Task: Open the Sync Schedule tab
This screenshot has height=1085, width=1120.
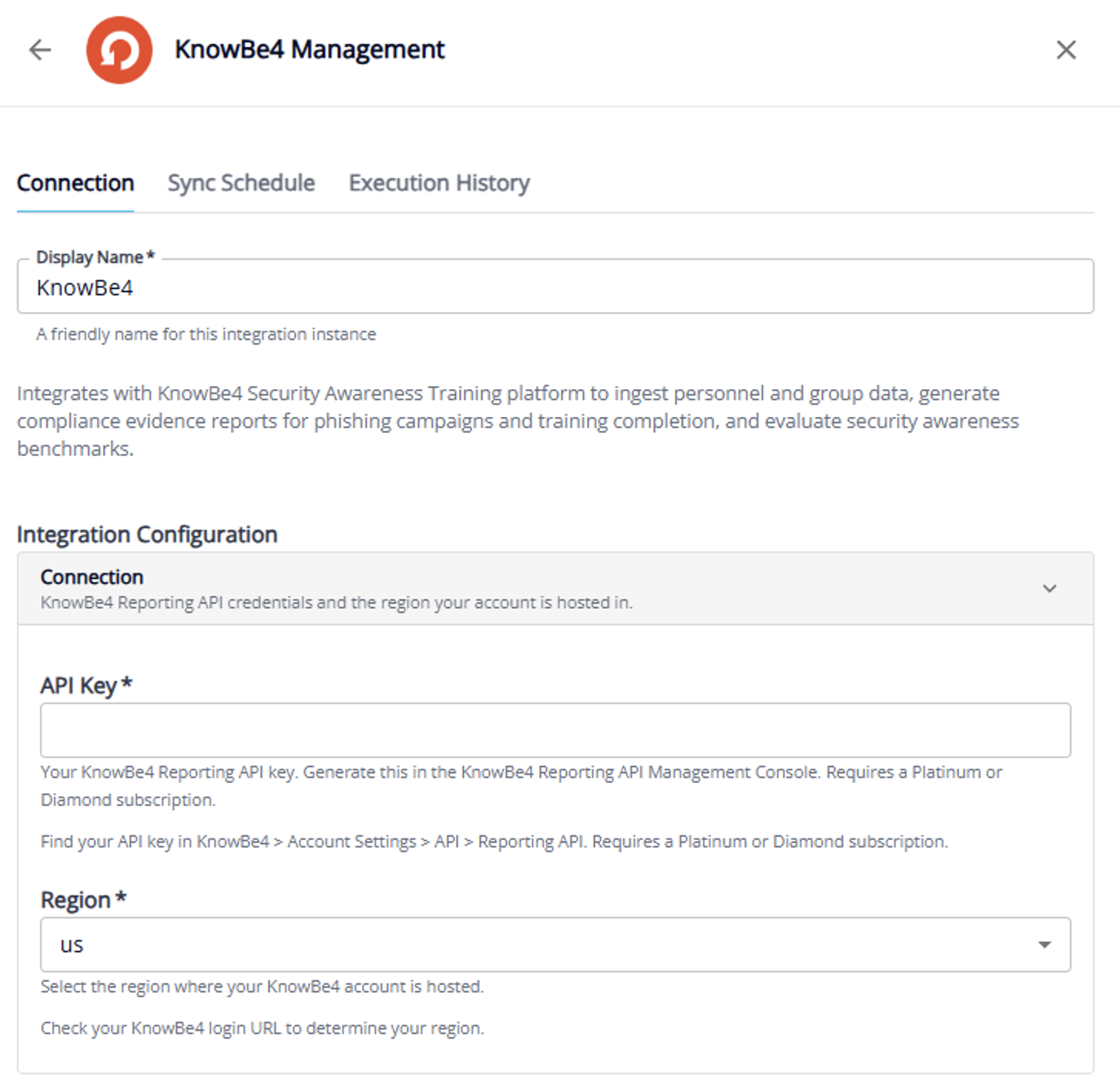Action: (241, 183)
